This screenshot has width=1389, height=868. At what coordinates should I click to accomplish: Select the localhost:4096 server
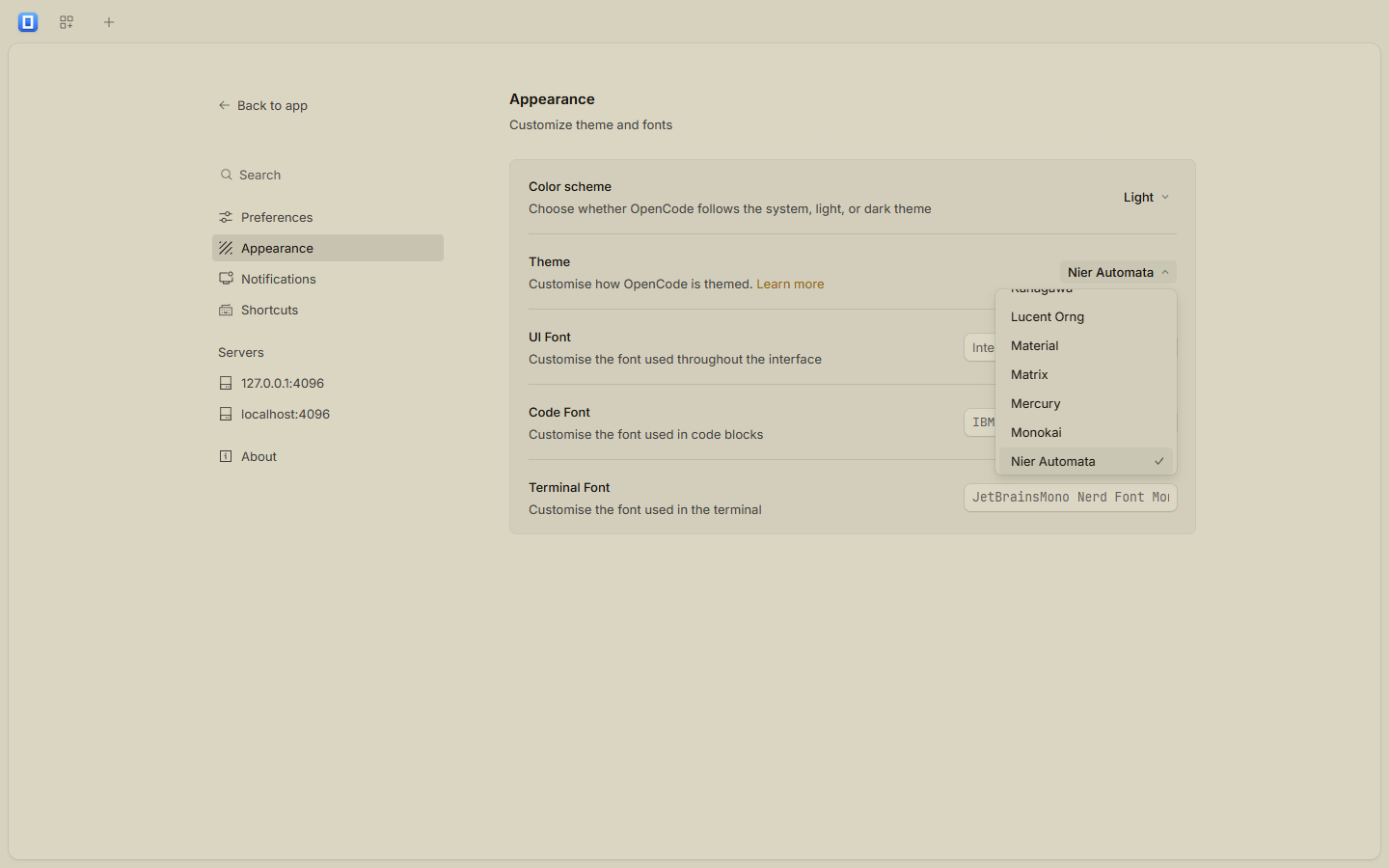click(x=328, y=414)
